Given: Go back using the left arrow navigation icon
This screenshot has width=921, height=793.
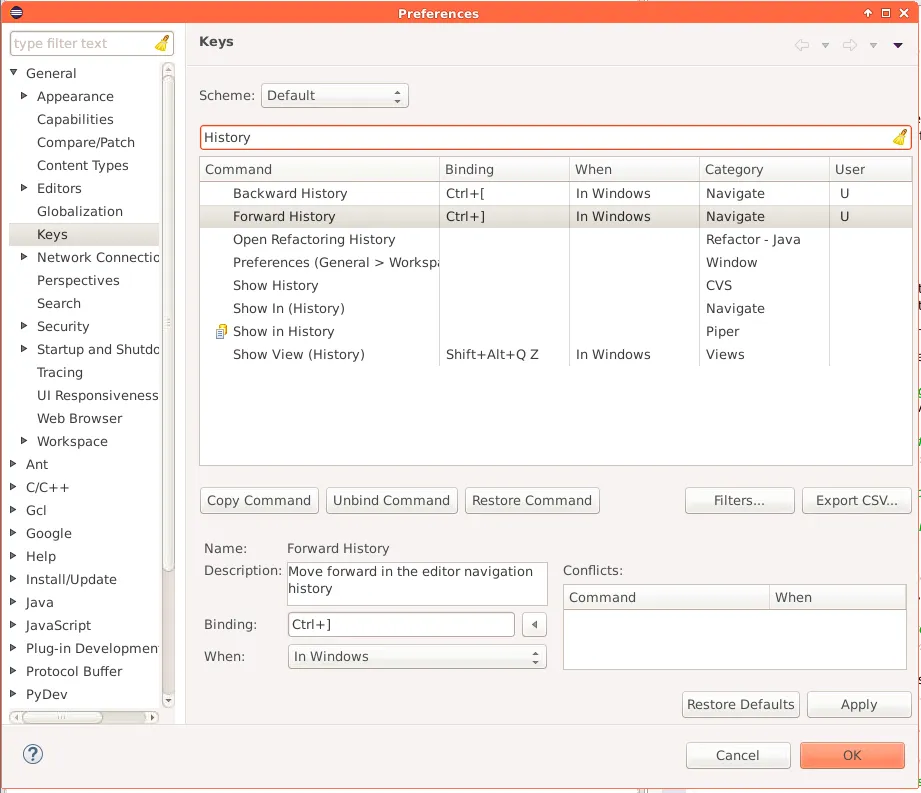Looking at the screenshot, I should pos(802,45).
